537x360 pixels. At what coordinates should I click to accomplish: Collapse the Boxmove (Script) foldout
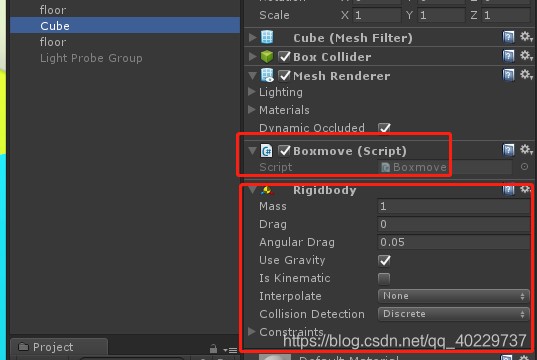252,151
